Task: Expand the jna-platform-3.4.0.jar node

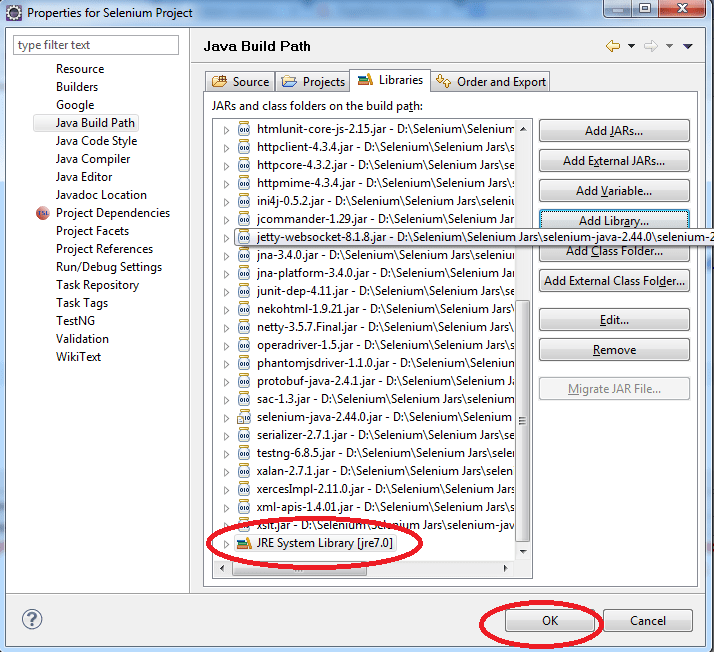Action: point(226,274)
